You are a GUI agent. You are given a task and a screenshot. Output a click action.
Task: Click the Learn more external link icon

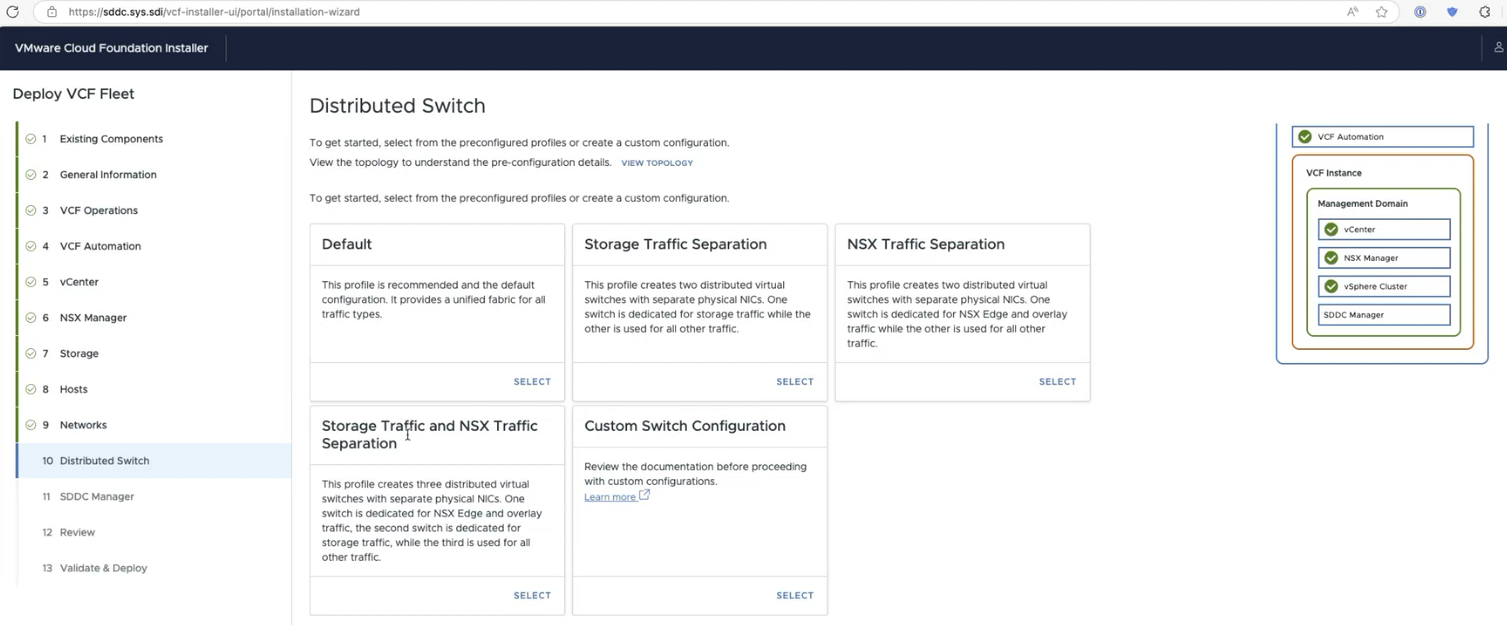point(644,495)
